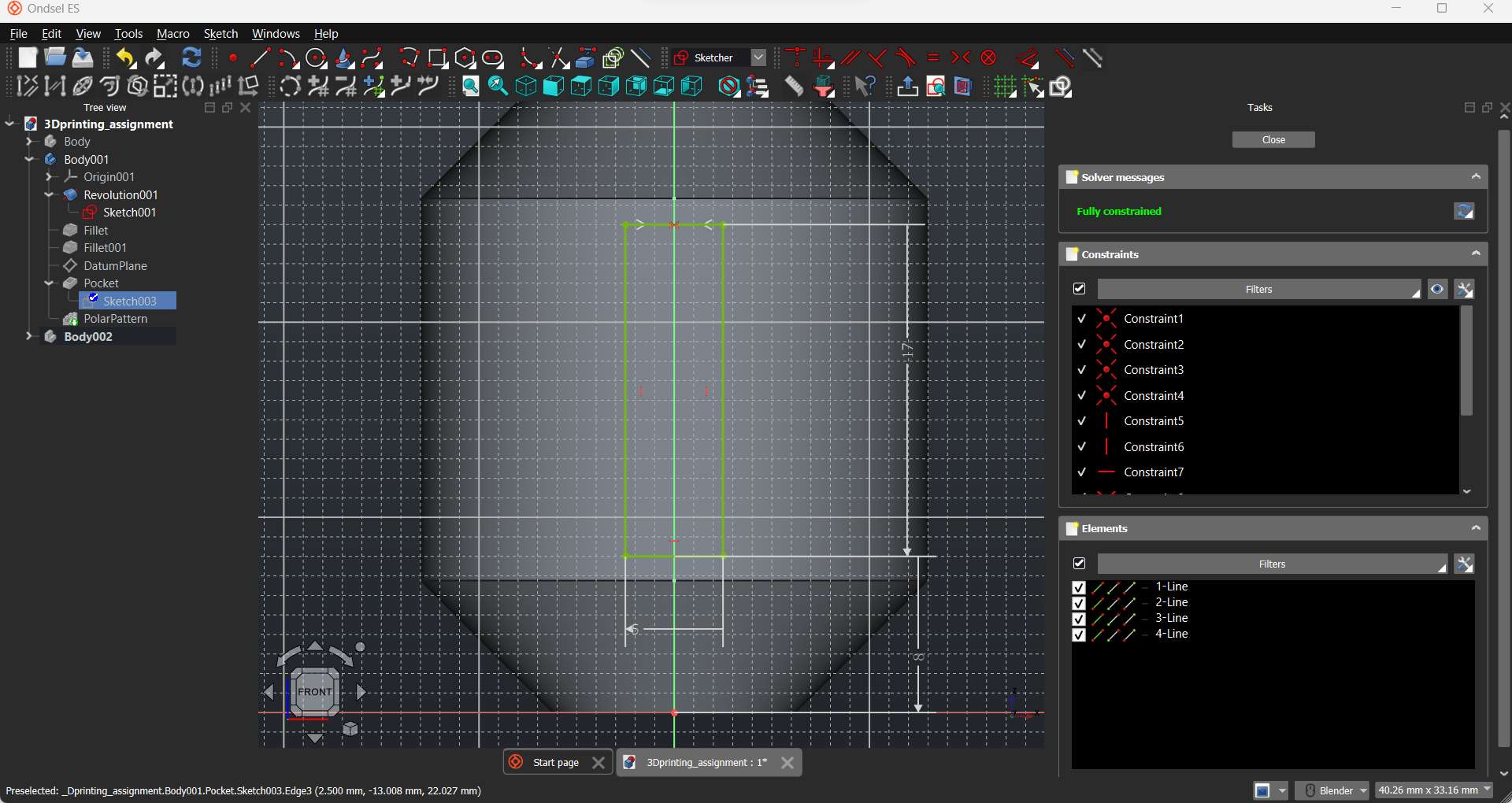Open the Sketcher workbench dropdown
This screenshot has height=803, width=1512.
pos(758,58)
